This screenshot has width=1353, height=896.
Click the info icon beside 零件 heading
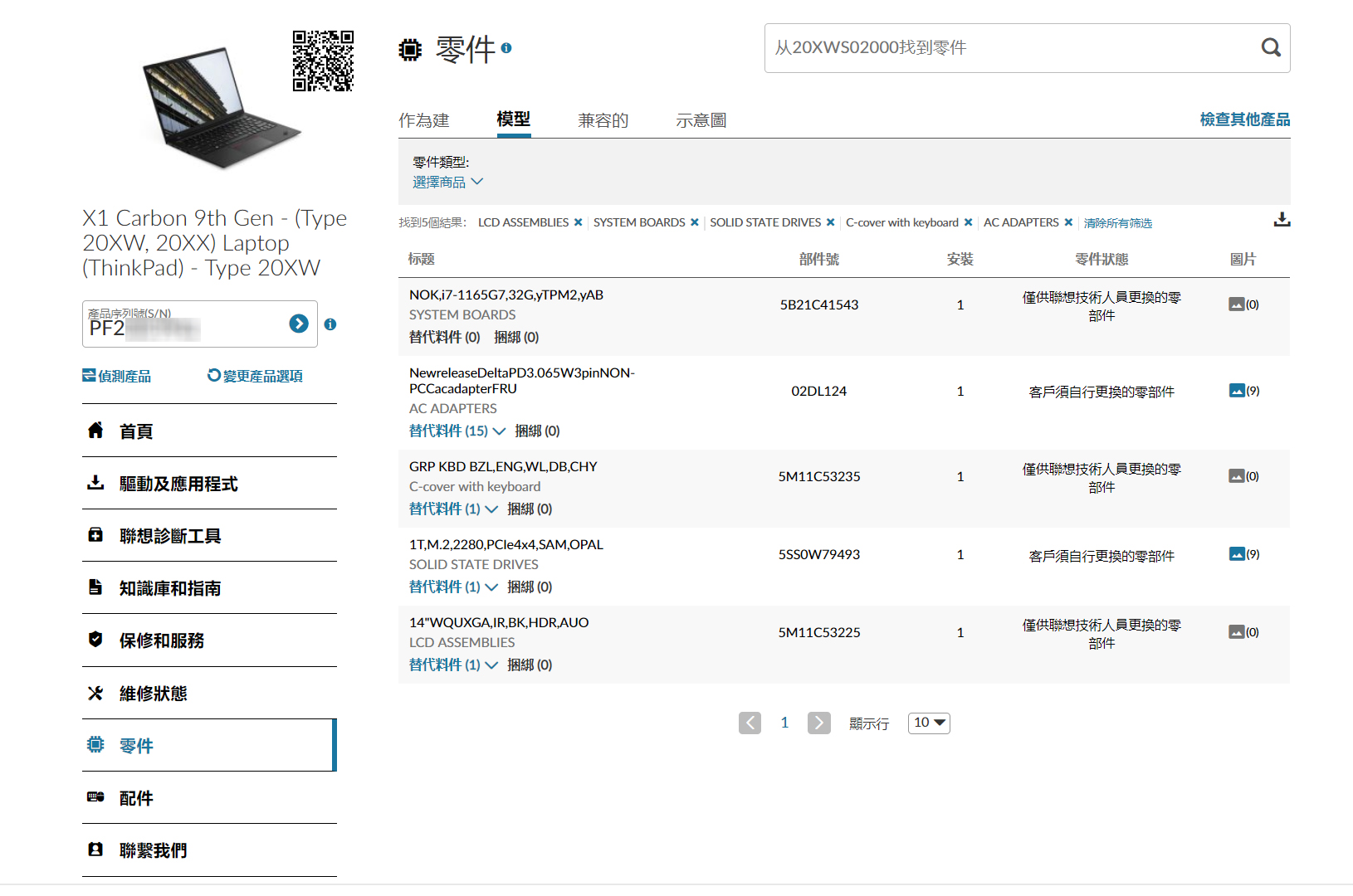(506, 48)
